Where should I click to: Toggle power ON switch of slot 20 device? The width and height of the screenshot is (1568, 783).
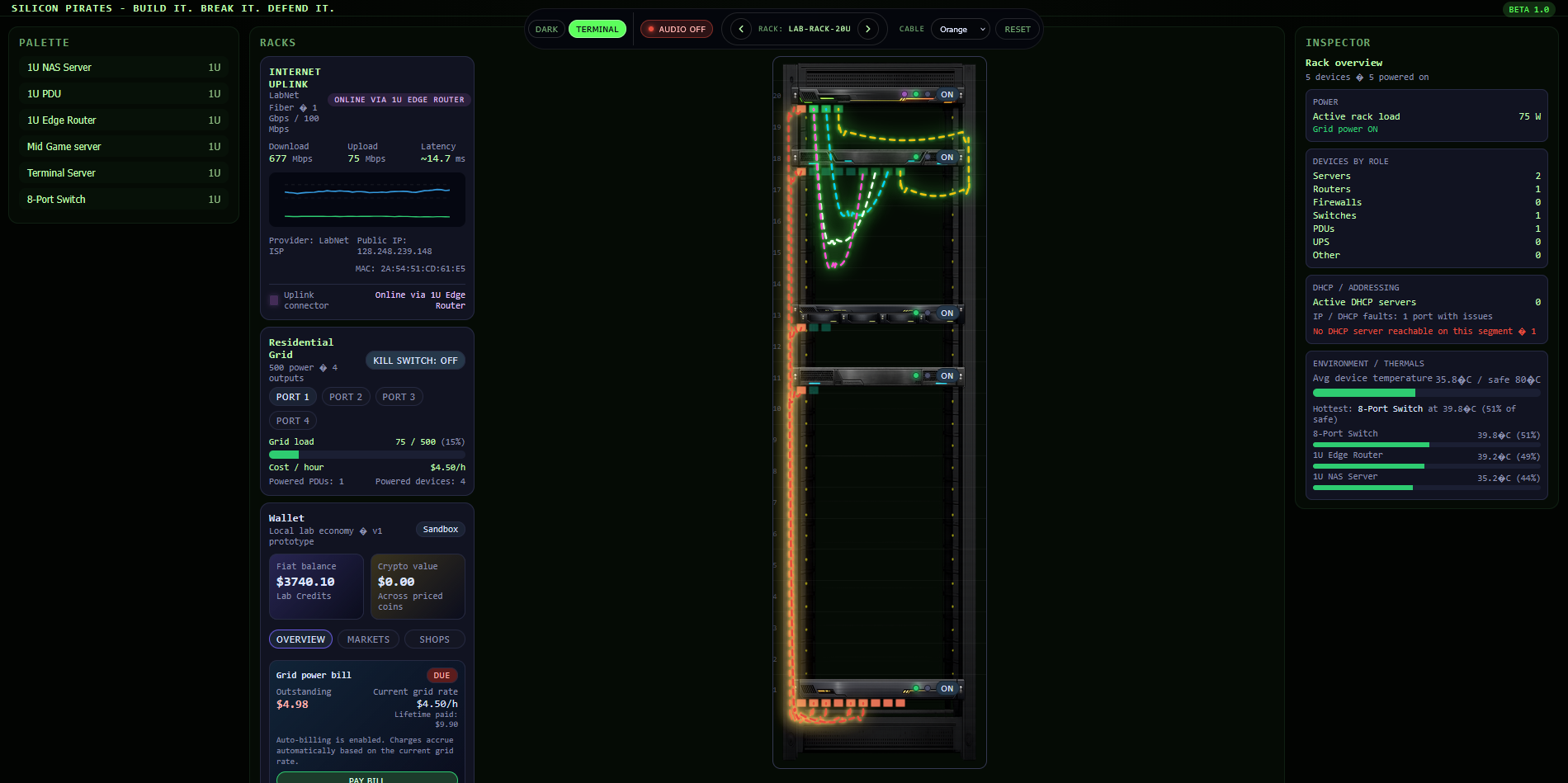pos(947,95)
